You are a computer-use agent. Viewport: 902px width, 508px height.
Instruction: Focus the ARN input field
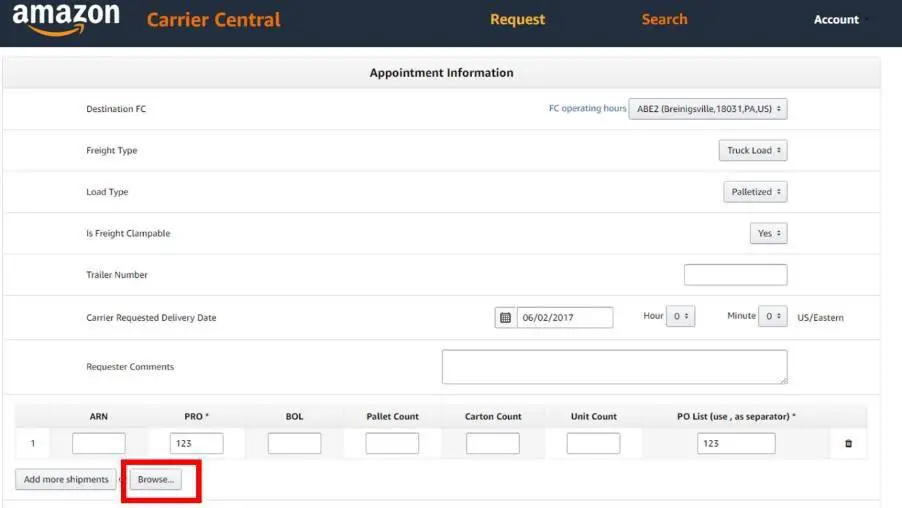click(x=98, y=443)
